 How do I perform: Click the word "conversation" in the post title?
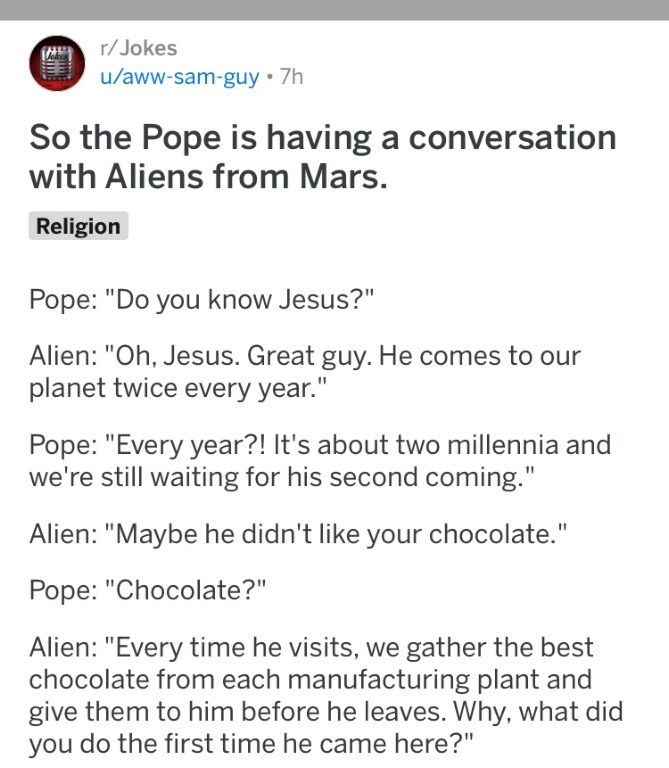coord(512,137)
